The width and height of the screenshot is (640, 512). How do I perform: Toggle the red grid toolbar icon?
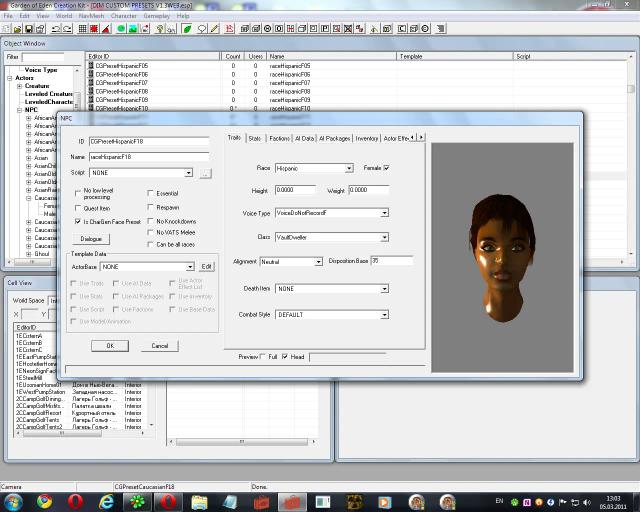[x=94, y=29]
